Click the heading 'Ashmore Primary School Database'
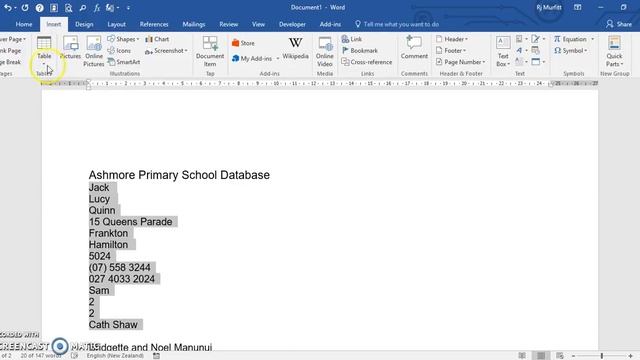 (179, 175)
